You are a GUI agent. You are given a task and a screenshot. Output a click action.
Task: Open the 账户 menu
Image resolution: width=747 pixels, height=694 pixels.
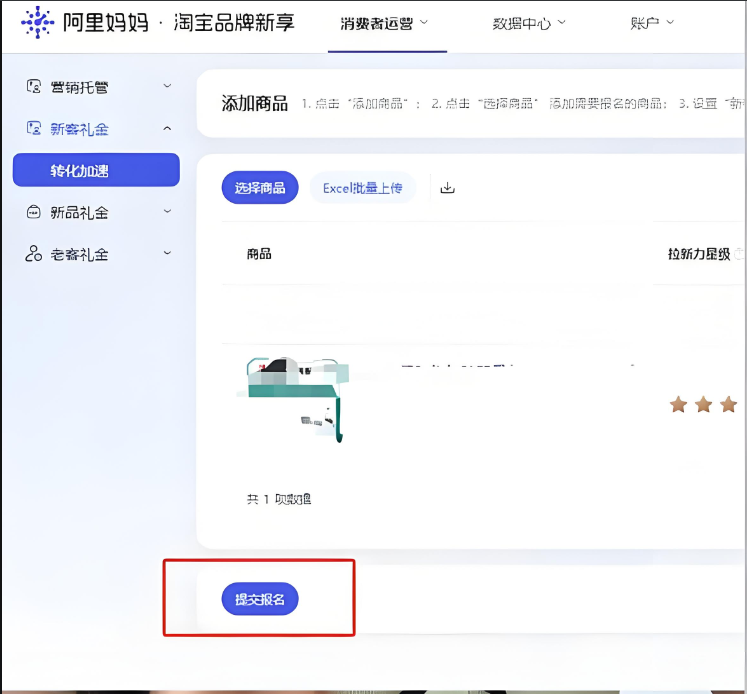click(x=645, y=23)
